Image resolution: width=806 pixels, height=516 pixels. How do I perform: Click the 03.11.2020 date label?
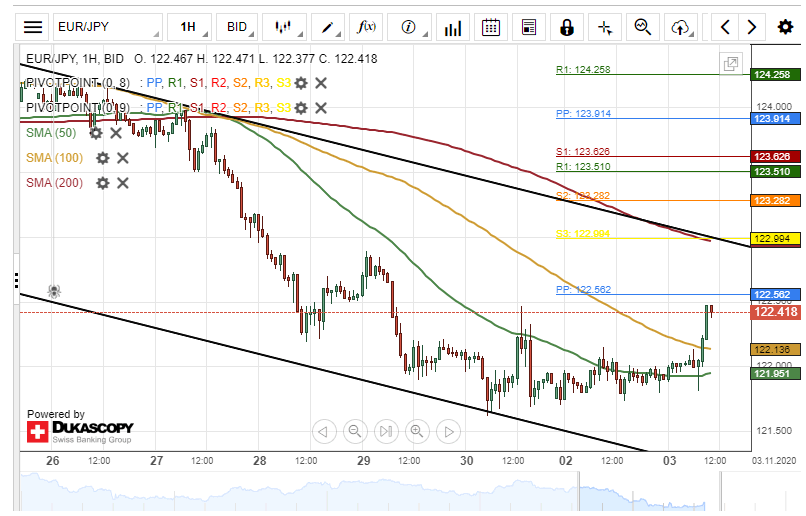point(773,460)
